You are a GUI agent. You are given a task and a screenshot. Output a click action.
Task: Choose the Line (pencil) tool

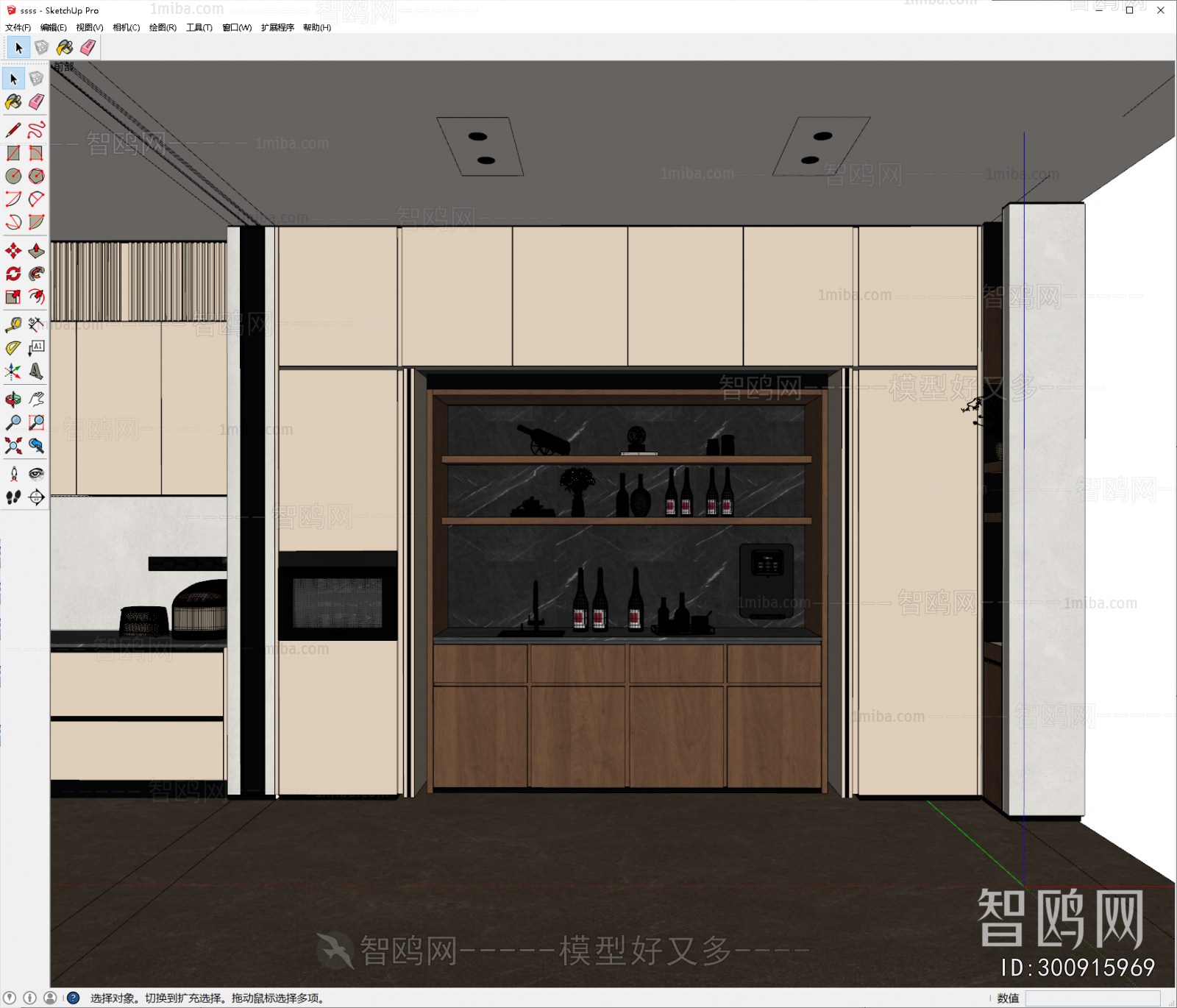tap(13, 130)
